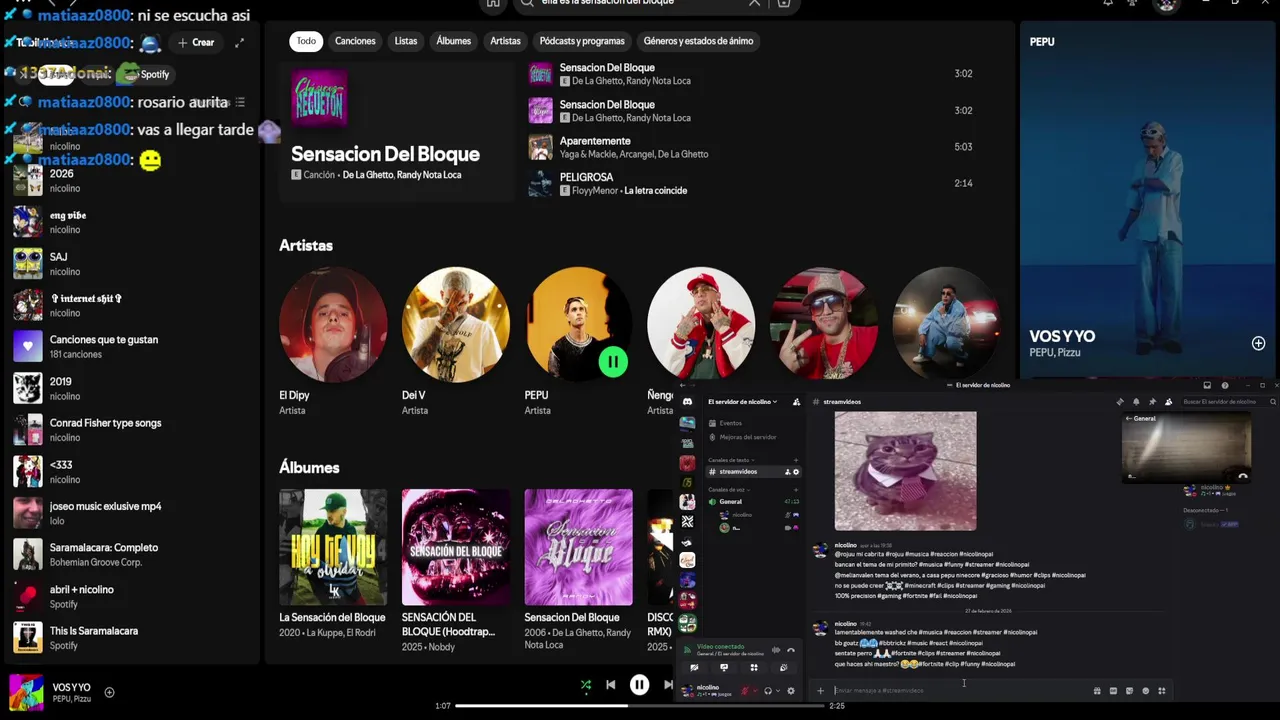
Task: Expand El servidor de nicolino server menu in Discord
Action: 742,402
